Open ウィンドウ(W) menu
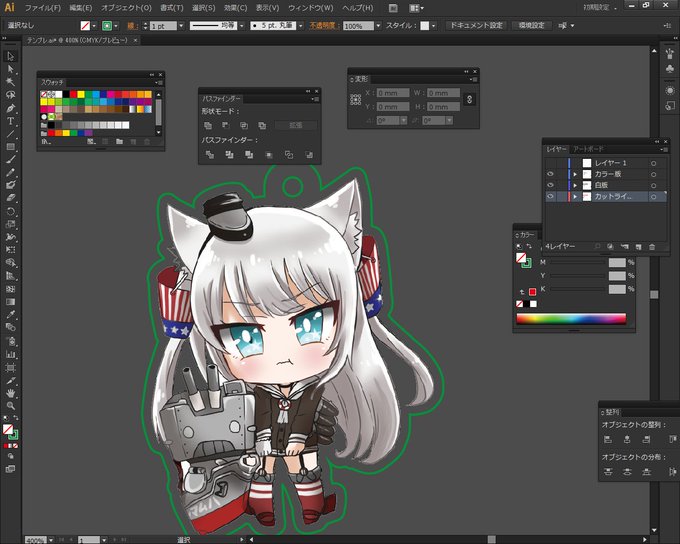680x544 pixels. [x=311, y=8]
